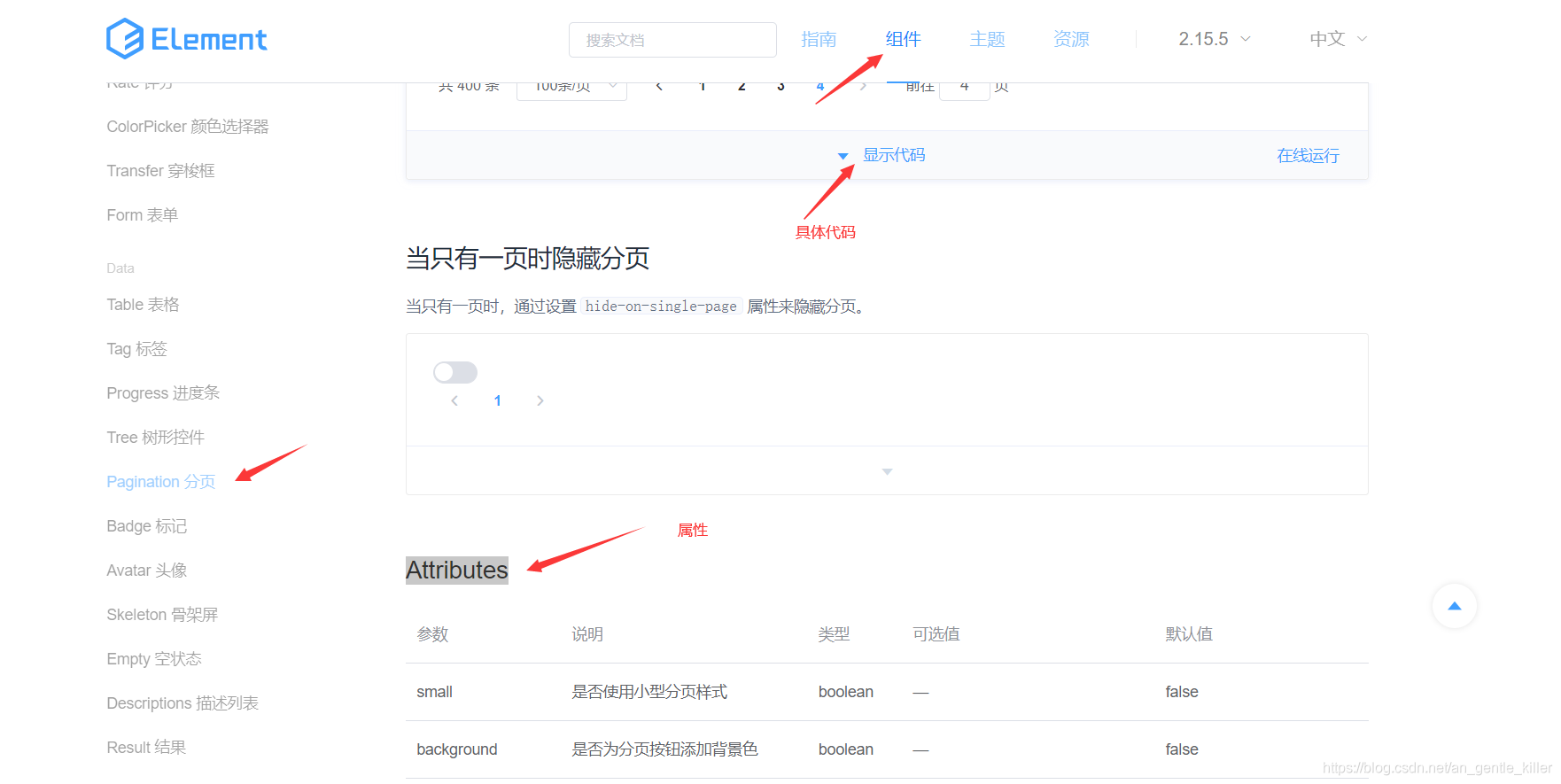1561x784 pixels.
Task: Click the 显示代码 triangle expander
Action: pos(843,156)
